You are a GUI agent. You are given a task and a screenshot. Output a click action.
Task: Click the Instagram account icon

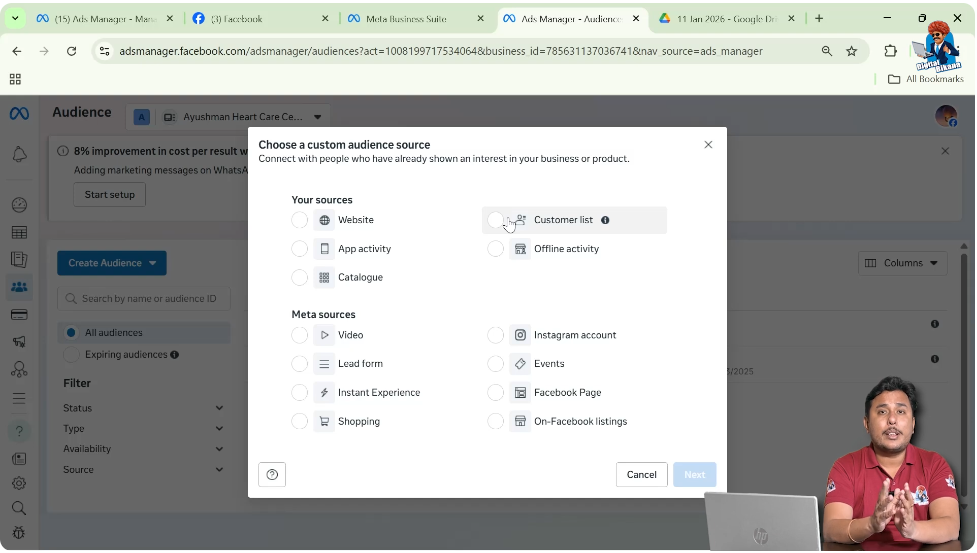[520, 335]
